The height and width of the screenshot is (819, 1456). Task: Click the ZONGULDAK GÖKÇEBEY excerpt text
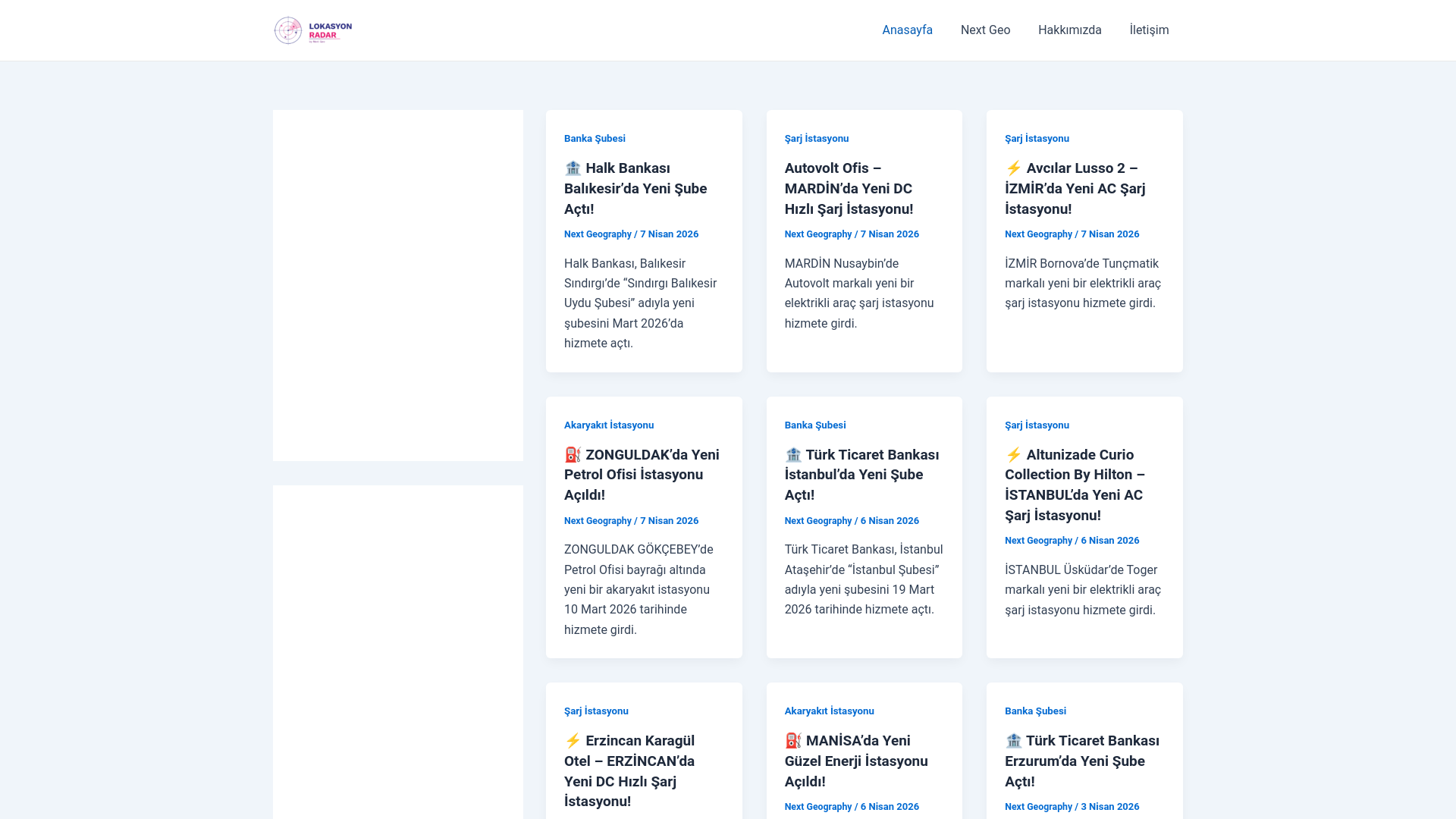(639, 590)
